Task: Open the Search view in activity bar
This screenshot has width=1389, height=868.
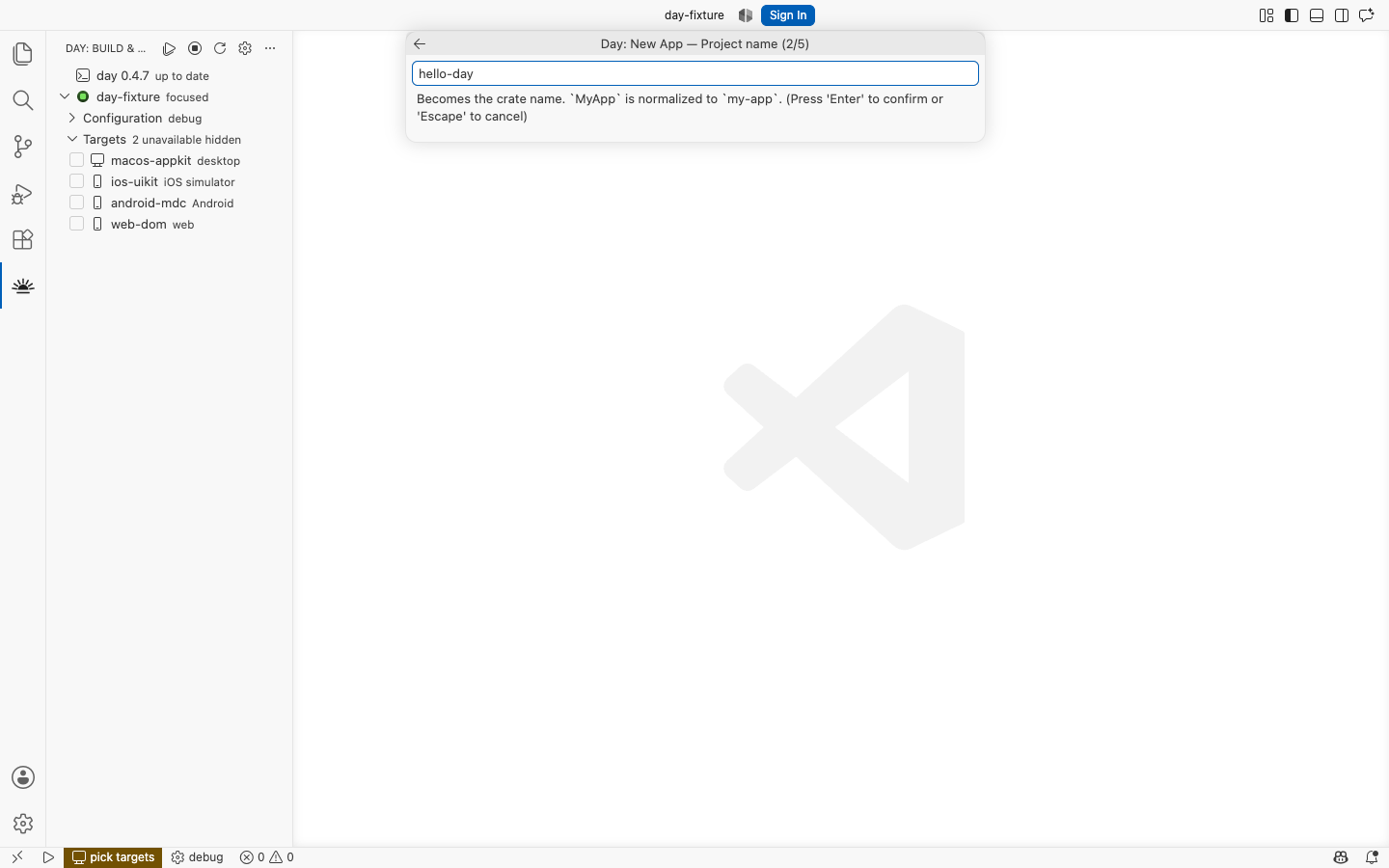Action: 23,100
